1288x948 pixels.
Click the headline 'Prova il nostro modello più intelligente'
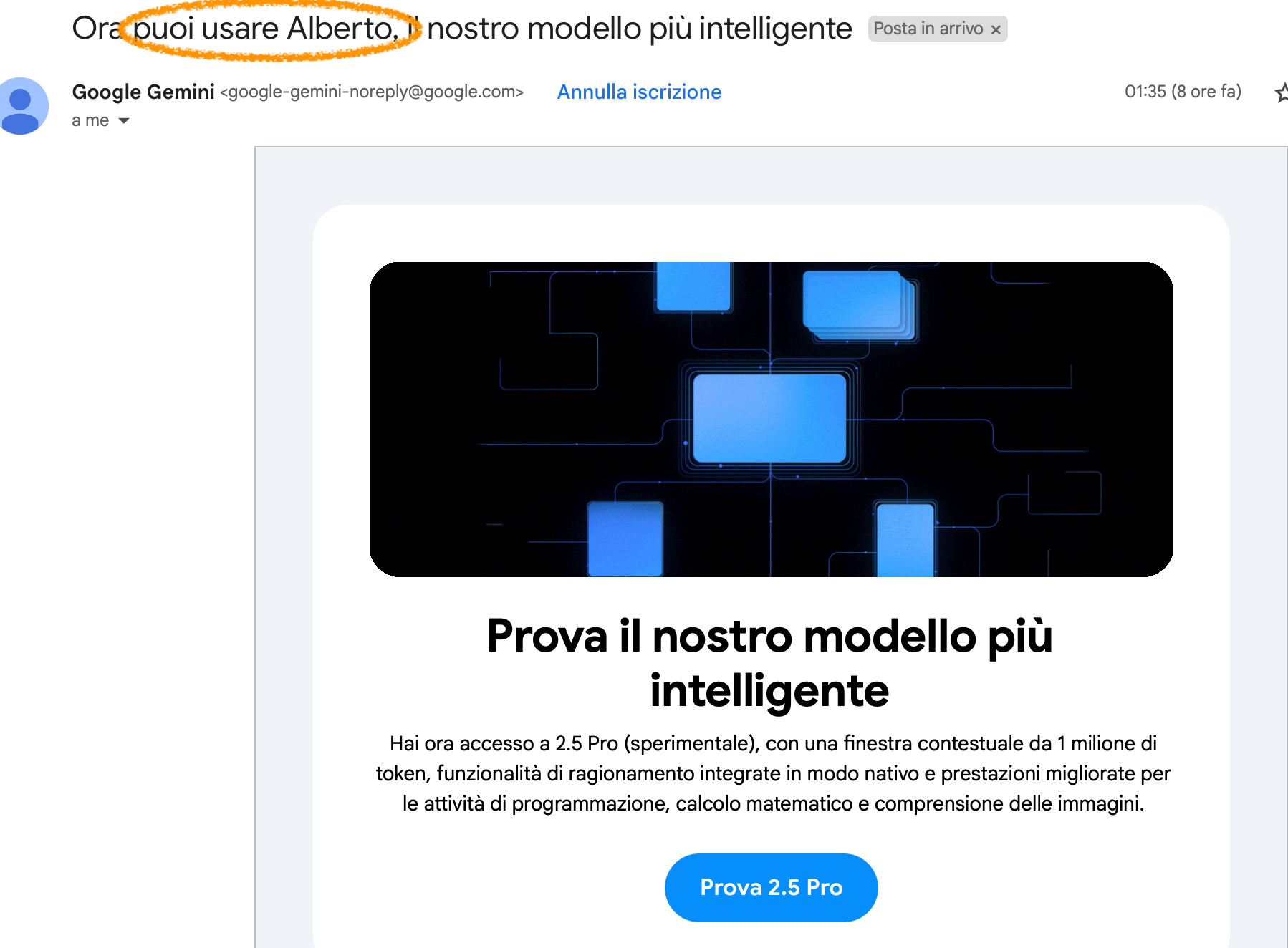[770, 663]
